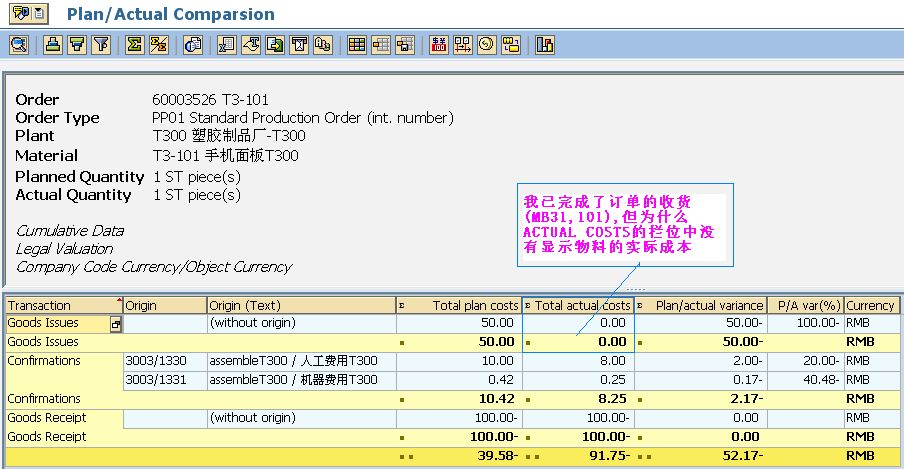904x469 pixels.
Task: Click the Total sigma icon
Action: click(x=134, y=44)
